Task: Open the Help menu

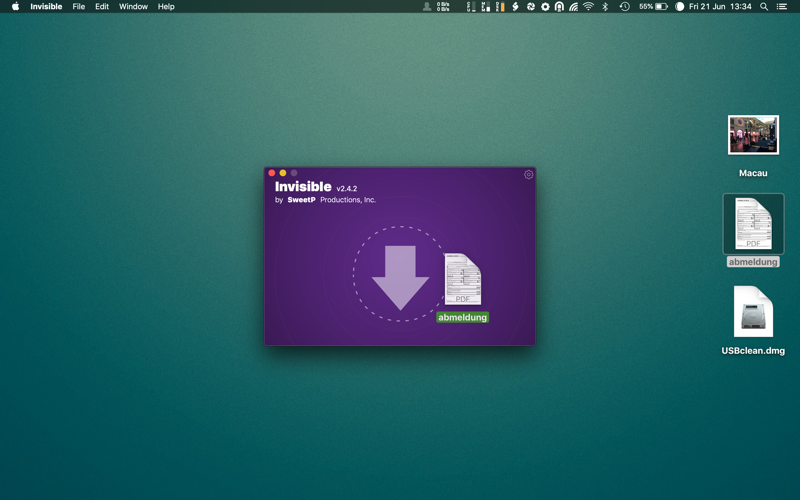Action: click(x=166, y=7)
